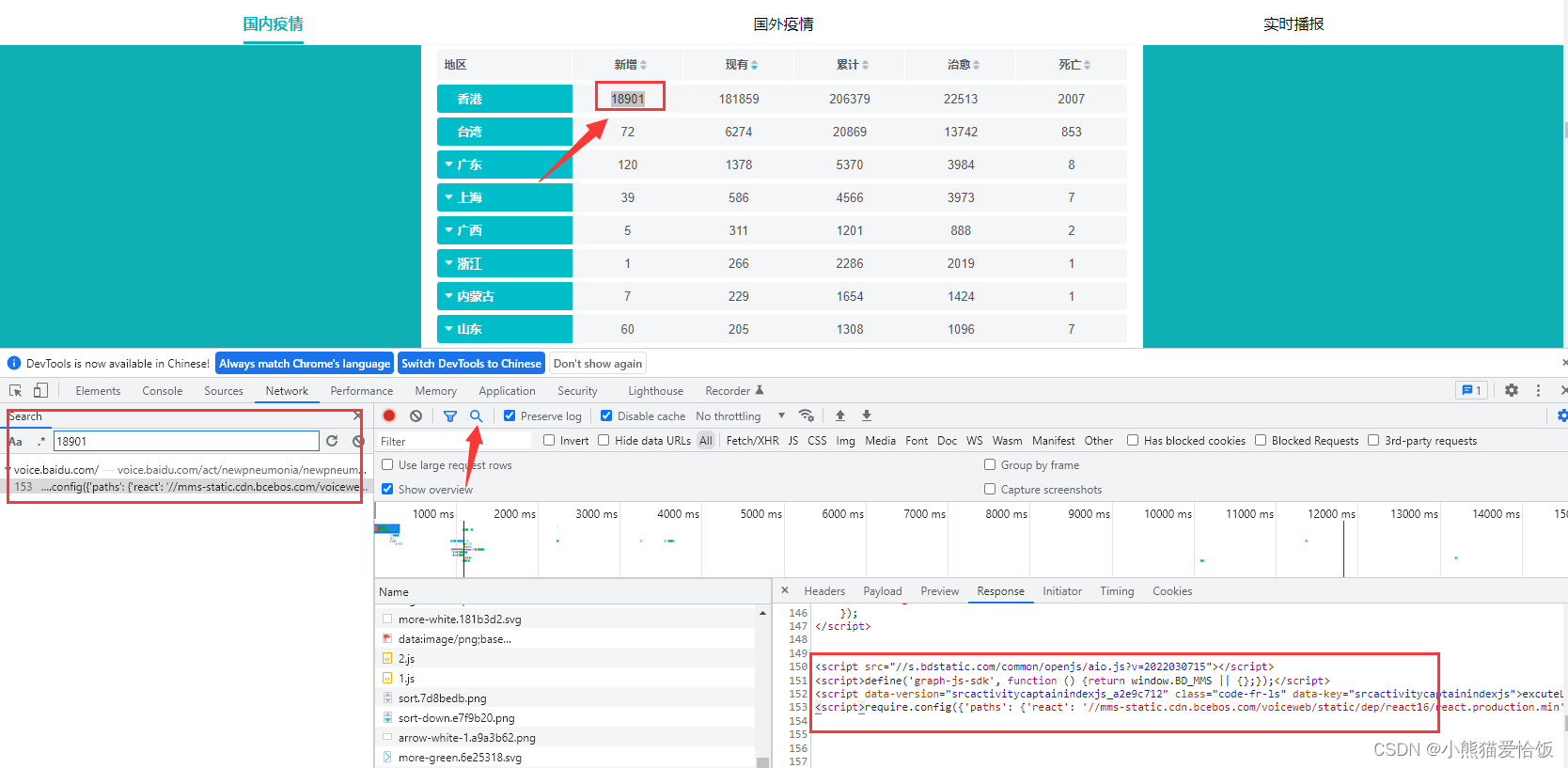1568x768 pixels.
Task: Click the search input containing 18901
Action: tap(186, 441)
